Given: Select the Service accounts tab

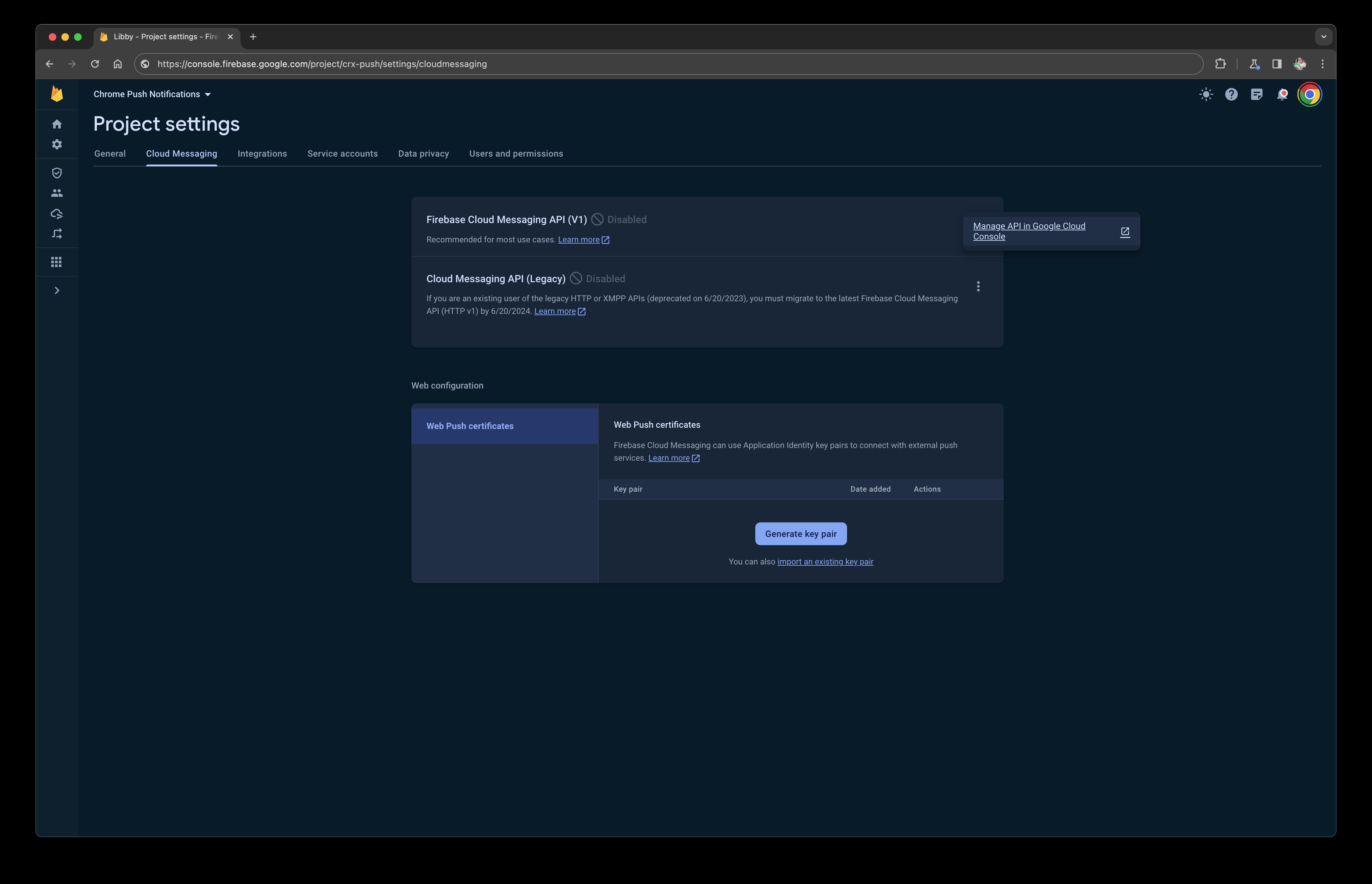Looking at the screenshot, I should pyautogui.click(x=342, y=153).
